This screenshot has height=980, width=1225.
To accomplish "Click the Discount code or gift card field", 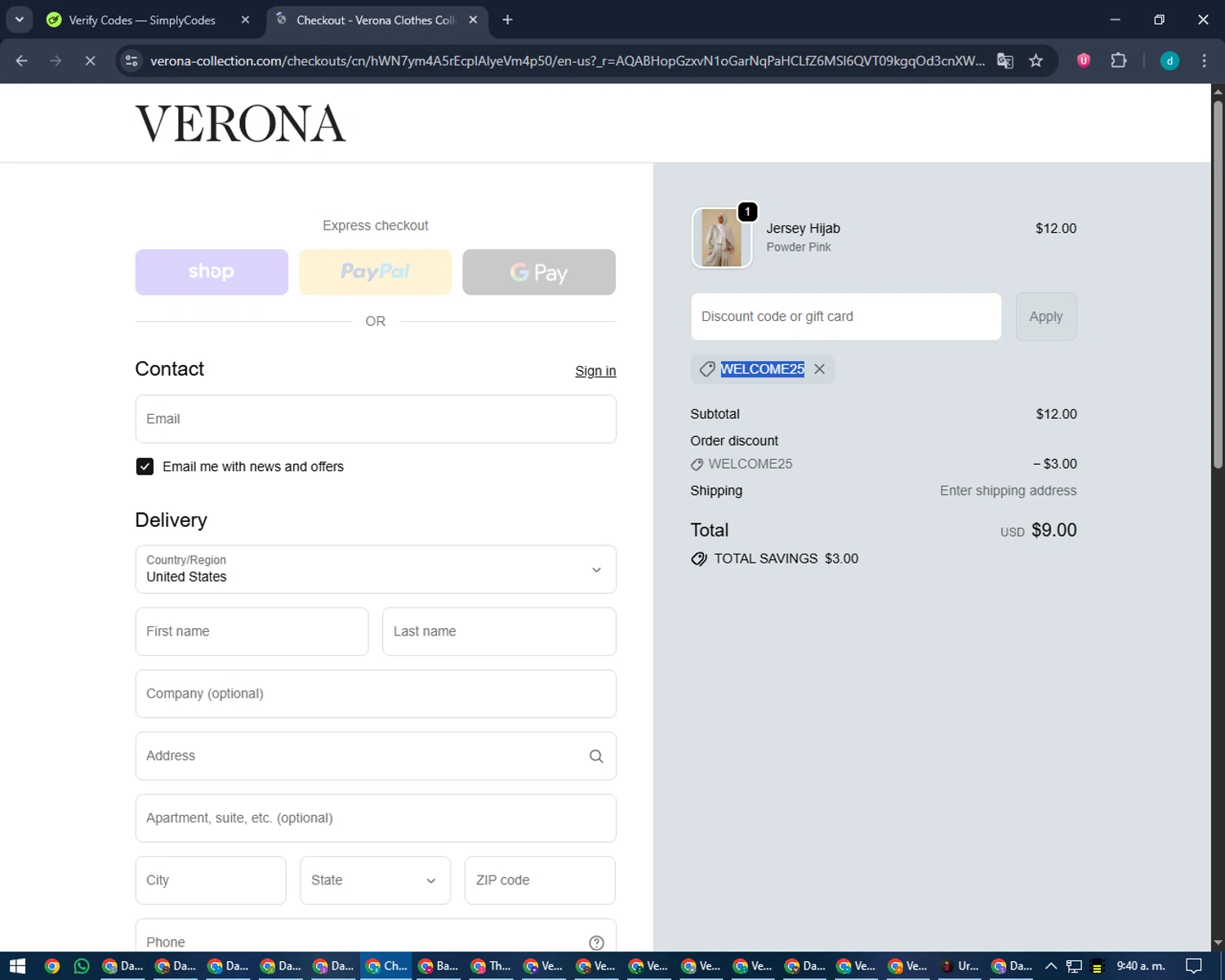I will point(846,317).
